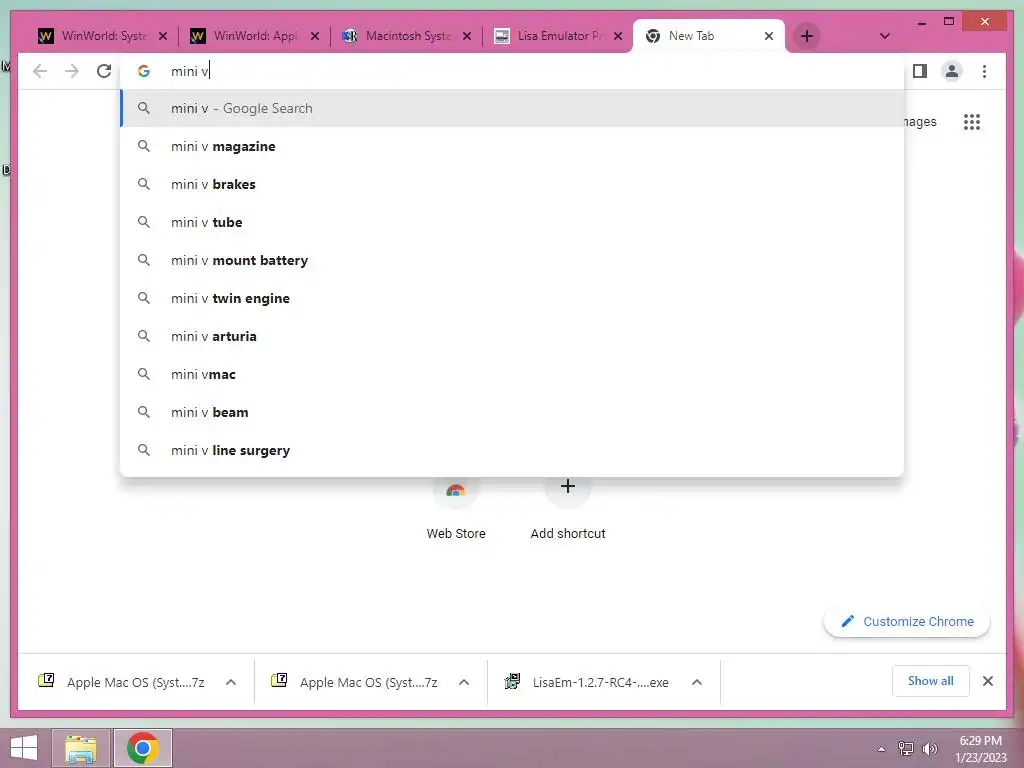Expand the tab search chevron
The width and height of the screenshot is (1024, 768).
885,36
